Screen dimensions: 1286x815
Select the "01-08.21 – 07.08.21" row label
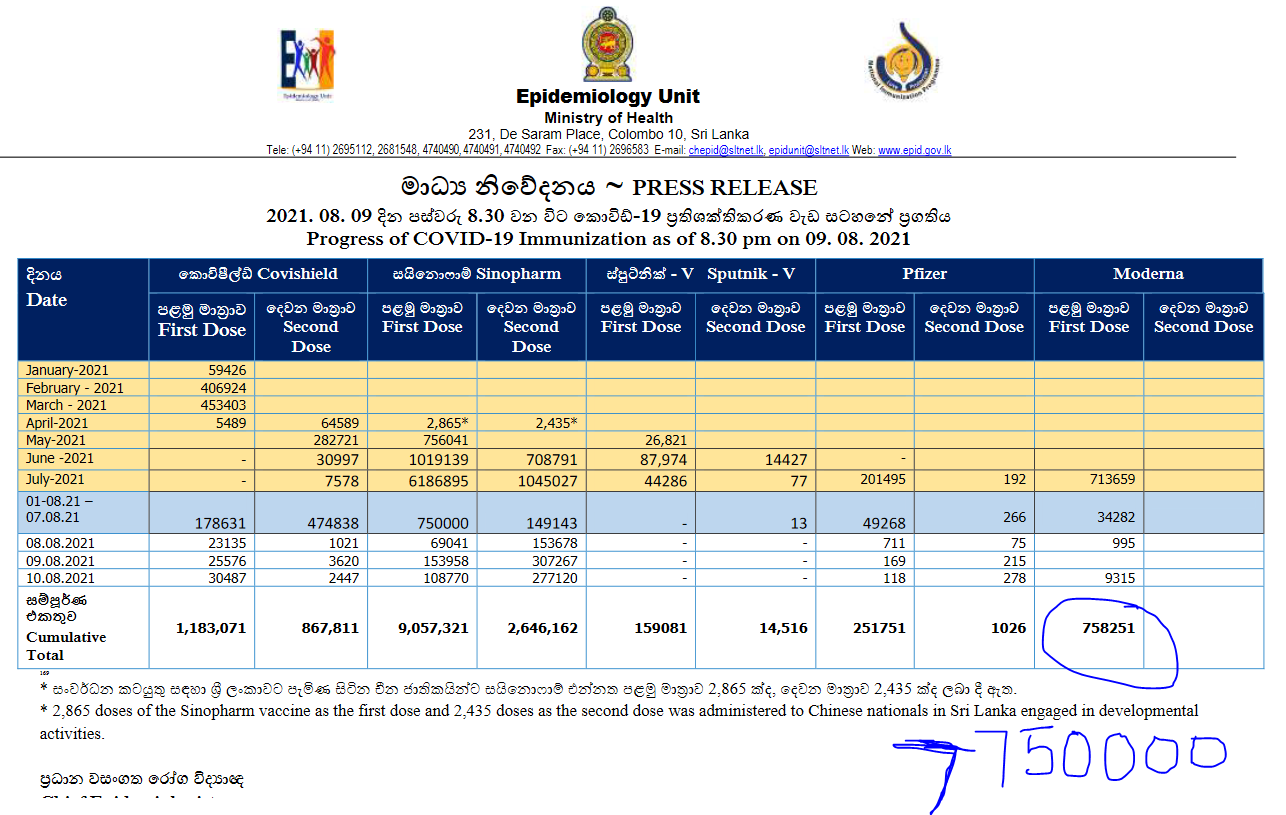pos(60,509)
